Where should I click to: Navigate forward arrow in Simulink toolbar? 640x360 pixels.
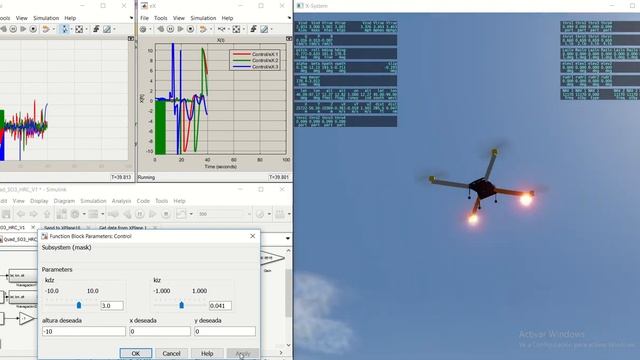[33, 214]
